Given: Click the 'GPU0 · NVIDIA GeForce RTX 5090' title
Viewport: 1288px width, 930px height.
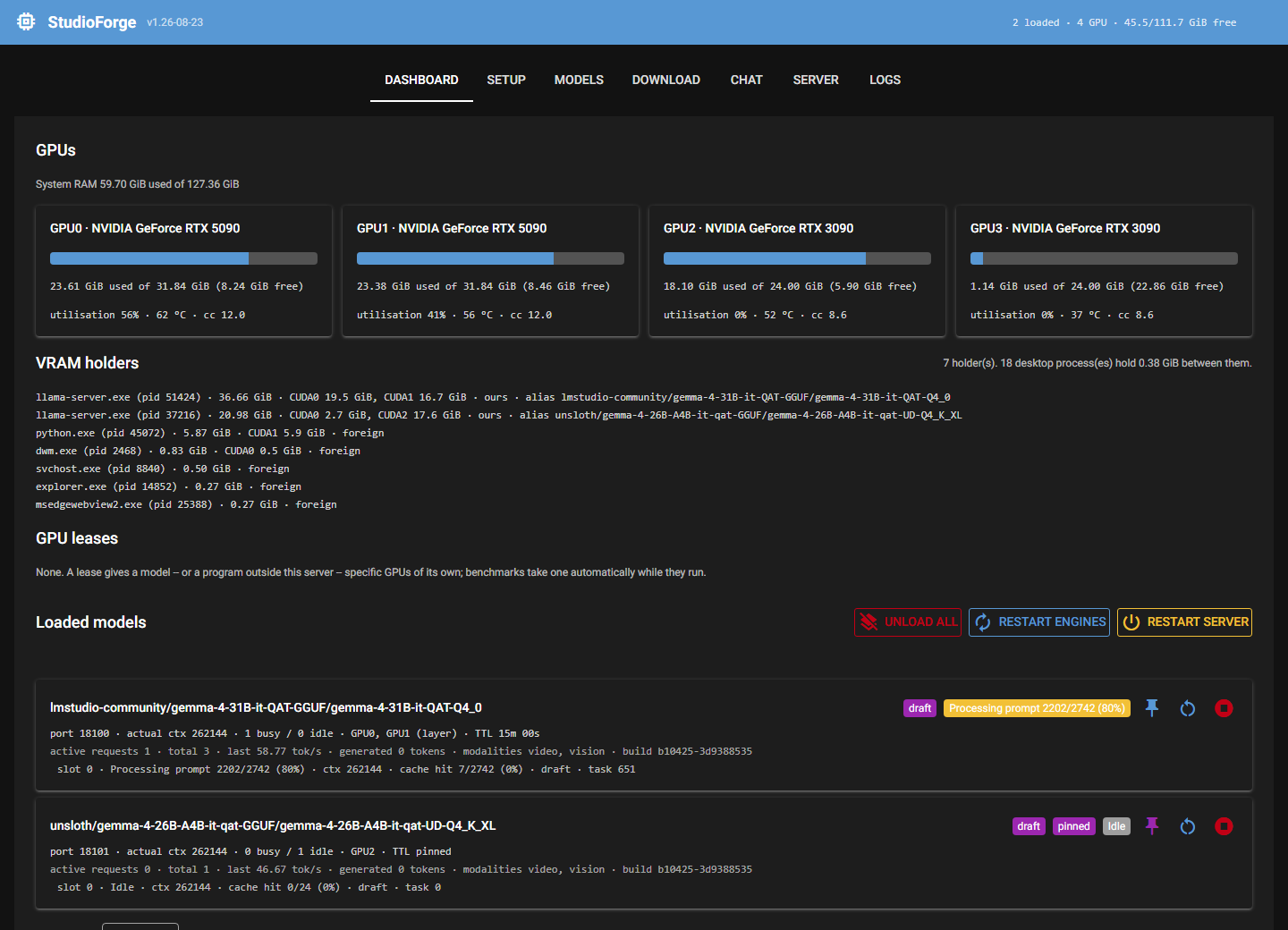Looking at the screenshot, I should tap(145, 228).
